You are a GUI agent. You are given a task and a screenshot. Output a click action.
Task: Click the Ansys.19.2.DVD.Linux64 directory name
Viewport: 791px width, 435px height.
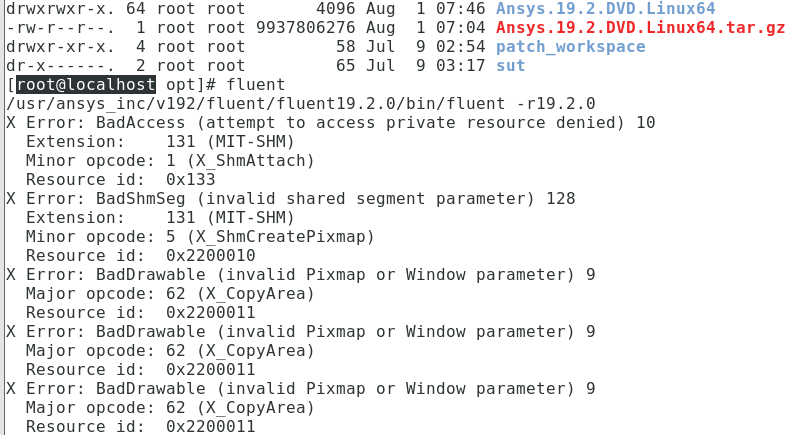(606, 8)
